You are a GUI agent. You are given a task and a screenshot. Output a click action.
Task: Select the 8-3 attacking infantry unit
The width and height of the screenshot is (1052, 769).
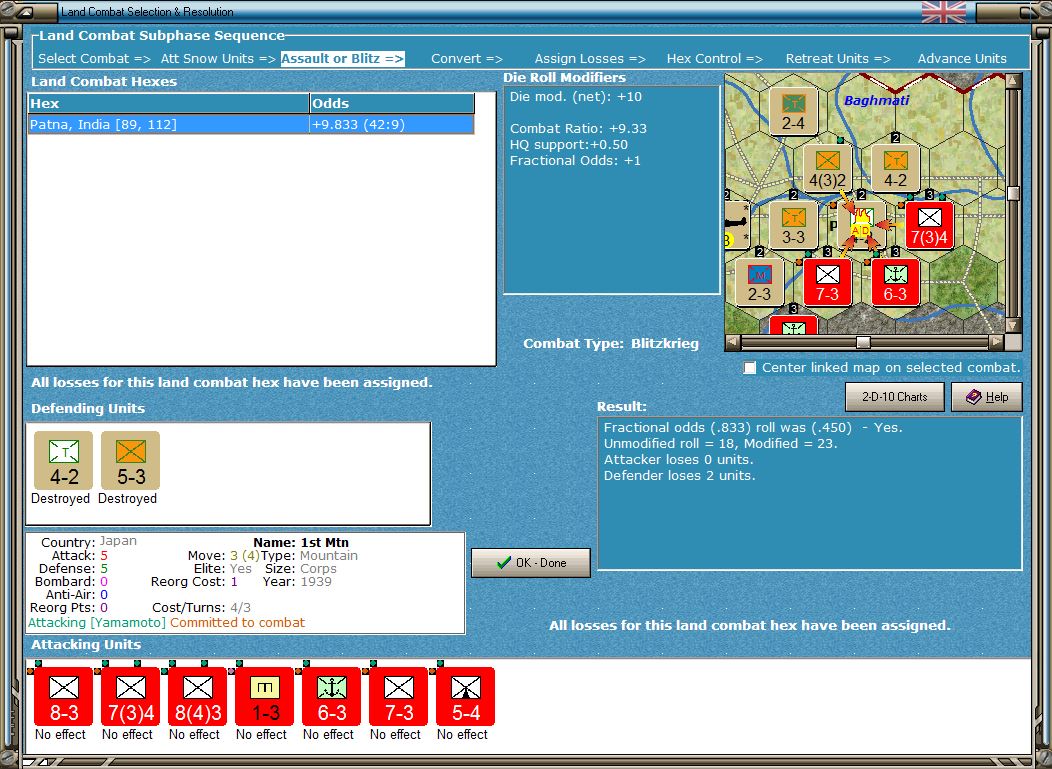click(64, 697)
